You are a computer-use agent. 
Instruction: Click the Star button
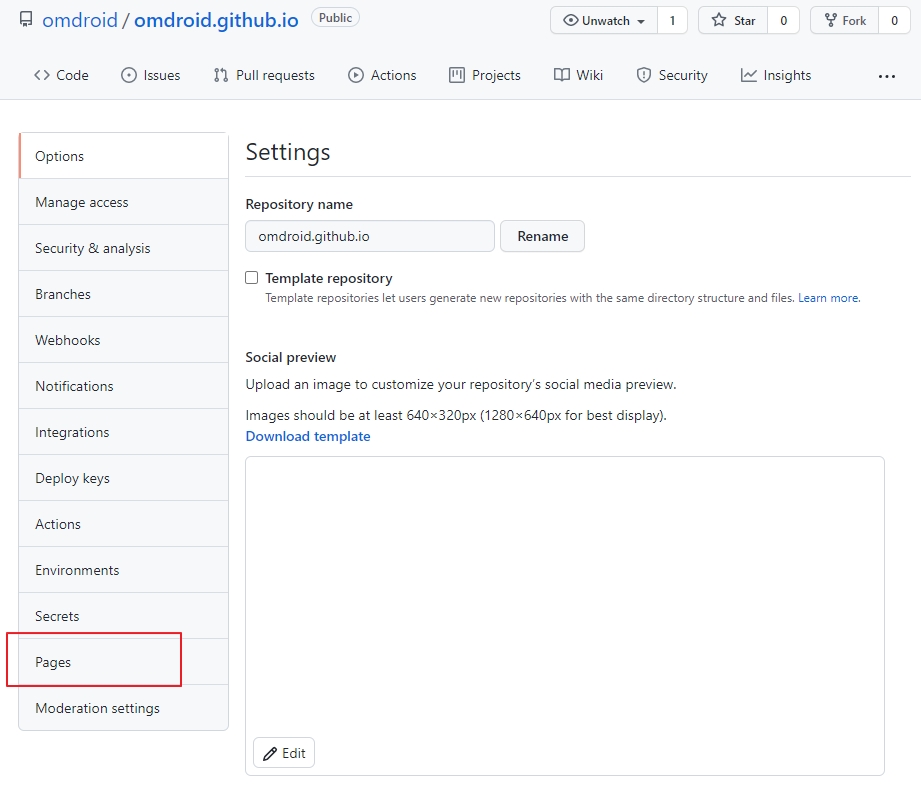(x=733, y=21)
